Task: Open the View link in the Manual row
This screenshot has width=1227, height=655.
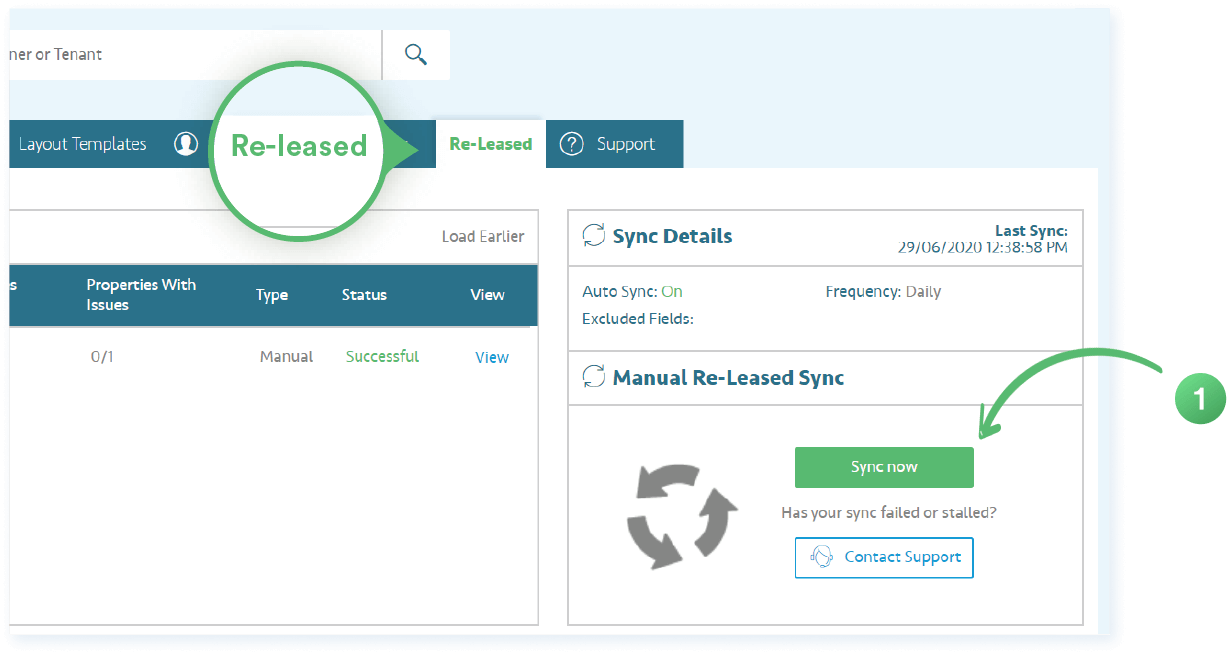Action: [492, 357]
